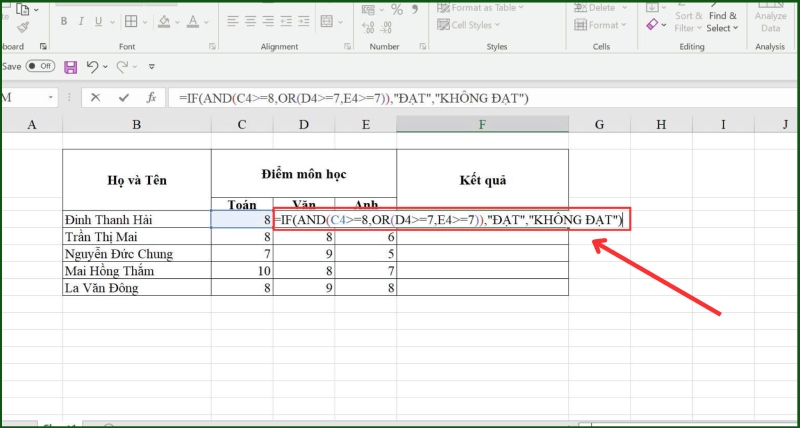The width and height of the screenshot is (800, 428).
Task: Open Merge & Center dropdown arrow
Action: pos(340,22)
